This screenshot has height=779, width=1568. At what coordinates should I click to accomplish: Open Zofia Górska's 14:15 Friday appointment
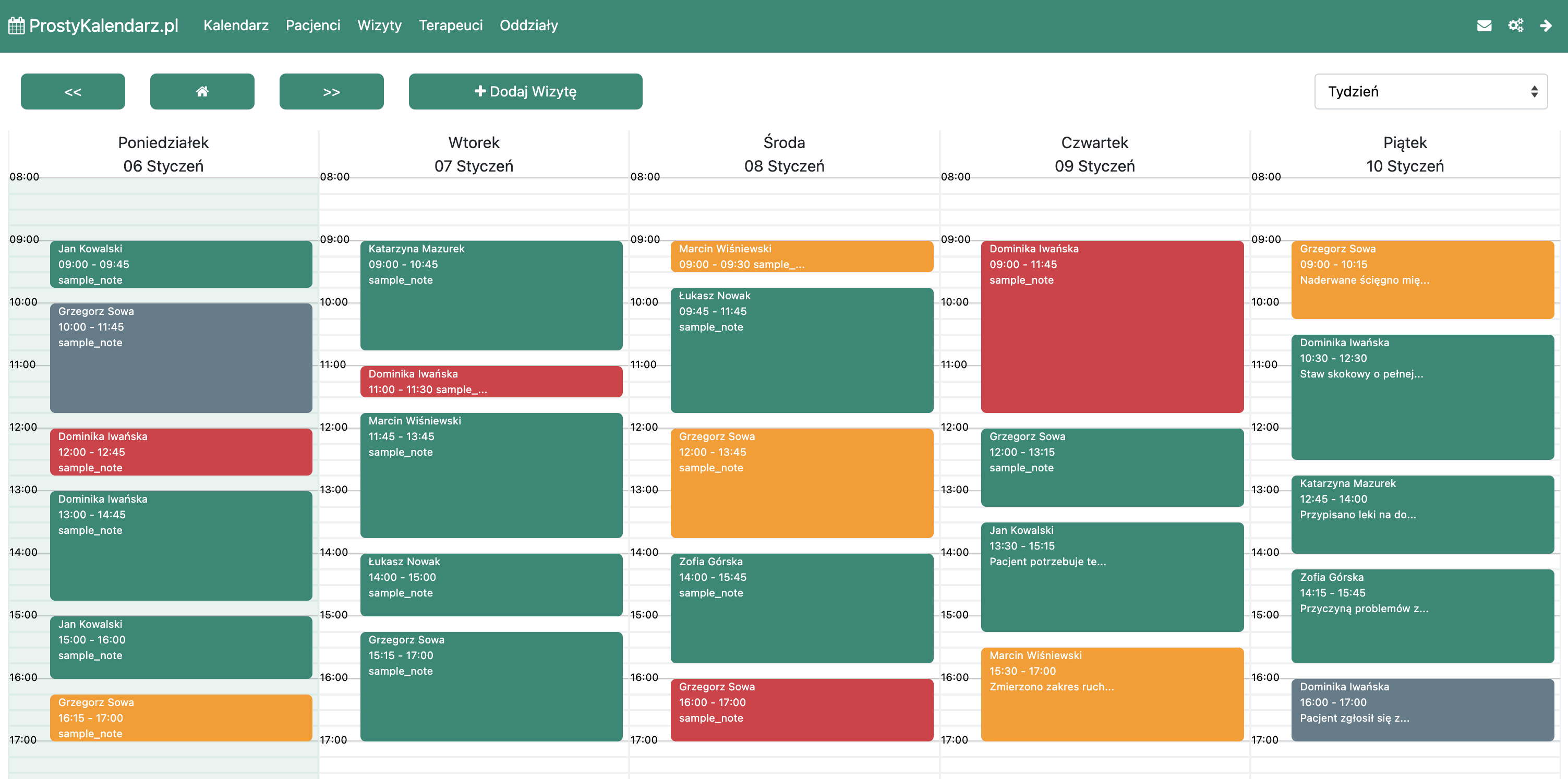pyautogui.click(x=1422, y=616)
